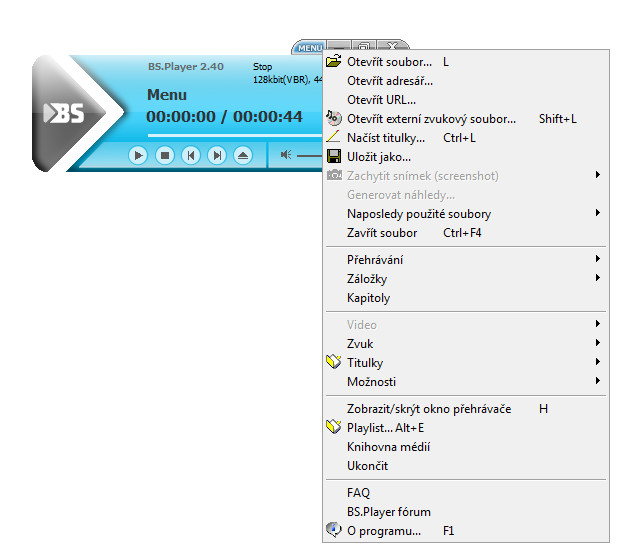Image resolution: width=627 pixels, height=559 pixels.
Task: Click the volume slider track
Action: (309, 156)
